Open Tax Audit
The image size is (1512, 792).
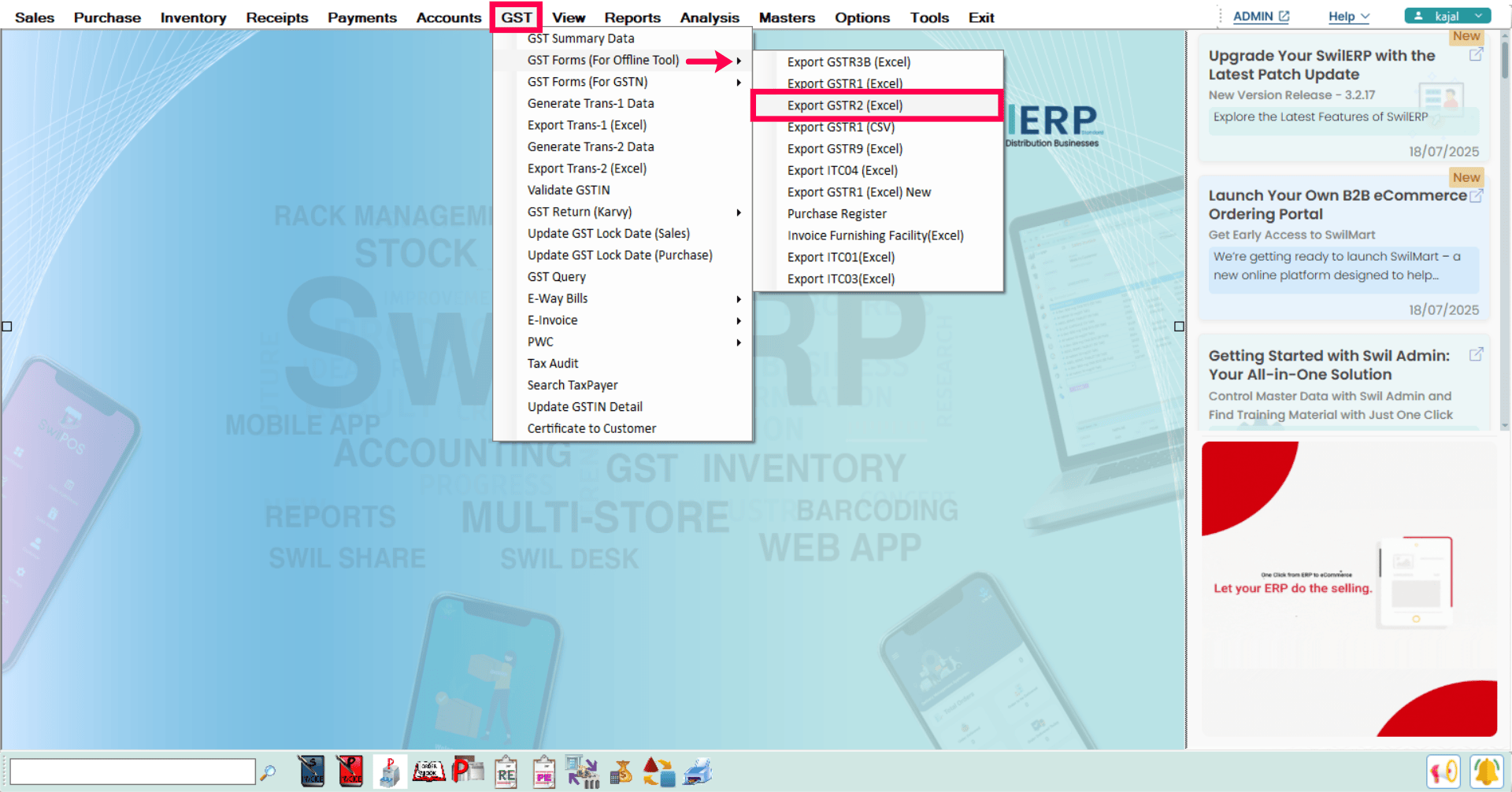coord(622,364)
